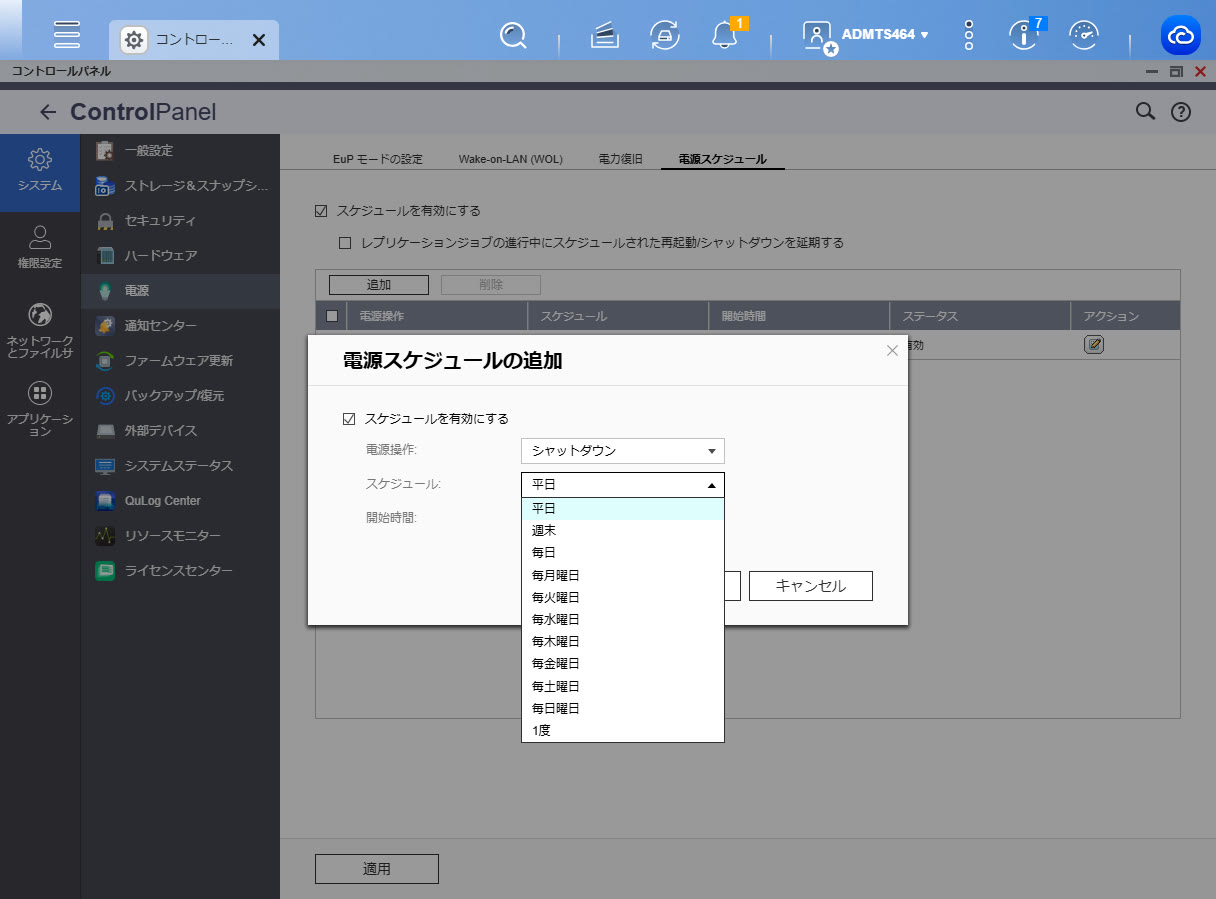This screenshot has width=1216, height=899.
Task: Click the 適用 button
Action: coord(377,869)
